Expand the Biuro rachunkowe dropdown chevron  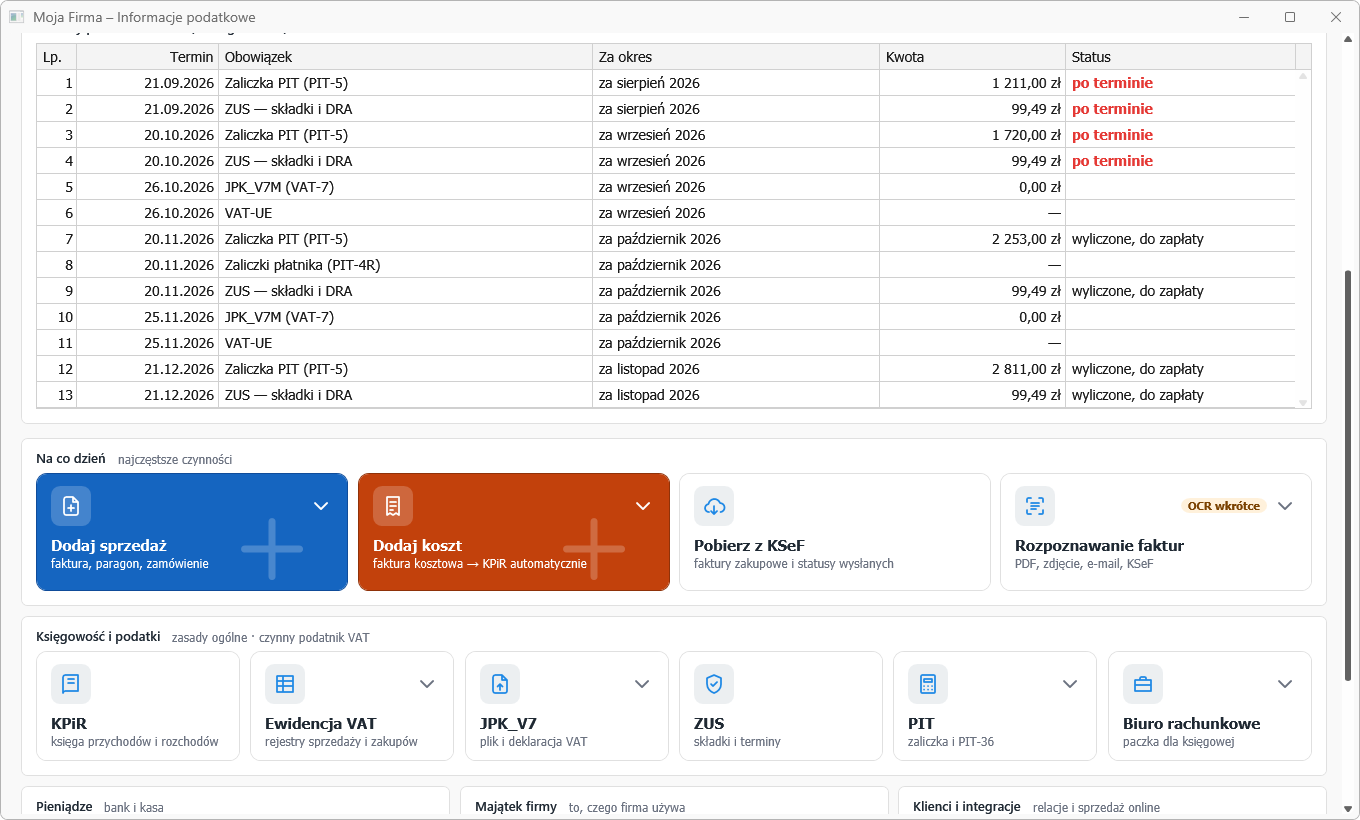pos(1285,684)
